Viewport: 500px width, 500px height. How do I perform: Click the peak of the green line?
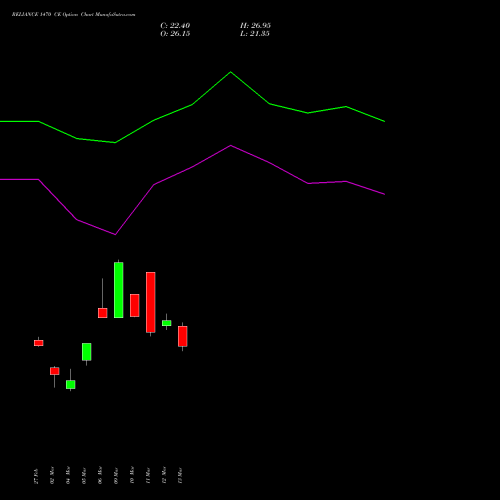coord(231,72)
